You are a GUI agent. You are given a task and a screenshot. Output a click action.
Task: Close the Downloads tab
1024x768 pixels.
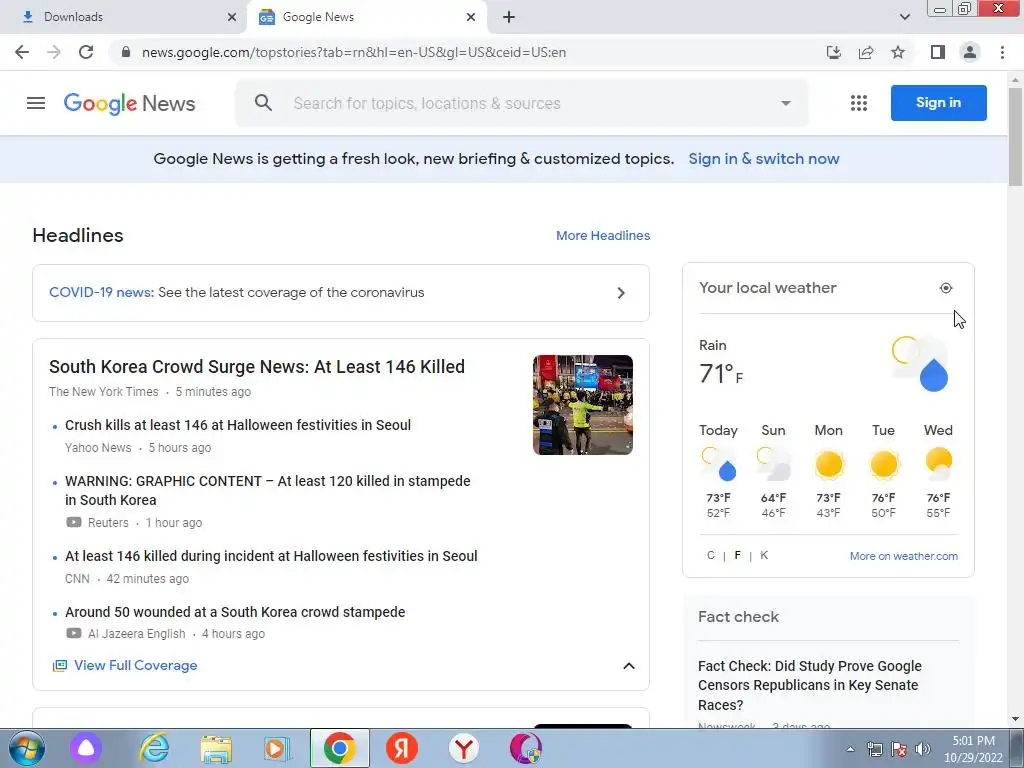(232, 17)
